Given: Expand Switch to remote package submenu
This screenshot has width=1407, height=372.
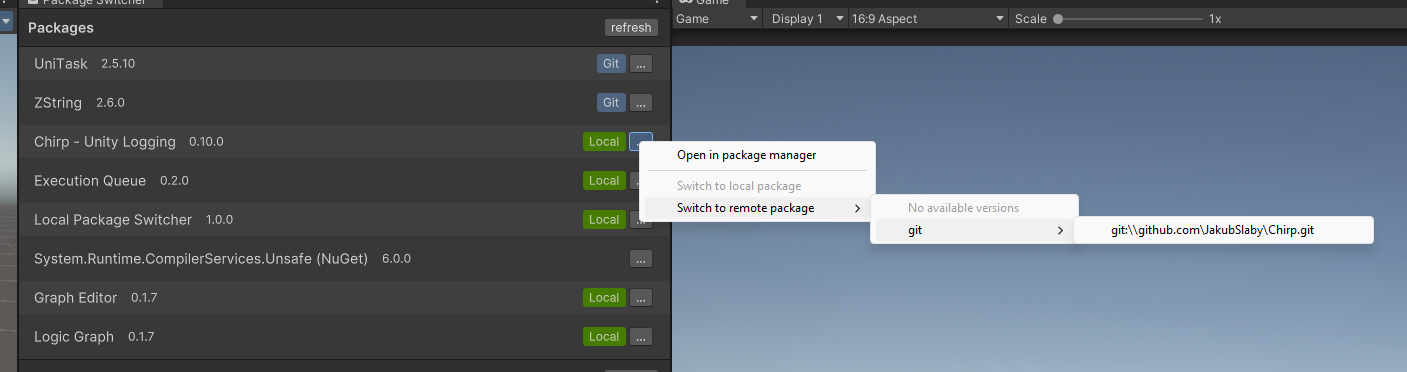Looking at the screenshot, I should 757,208.
